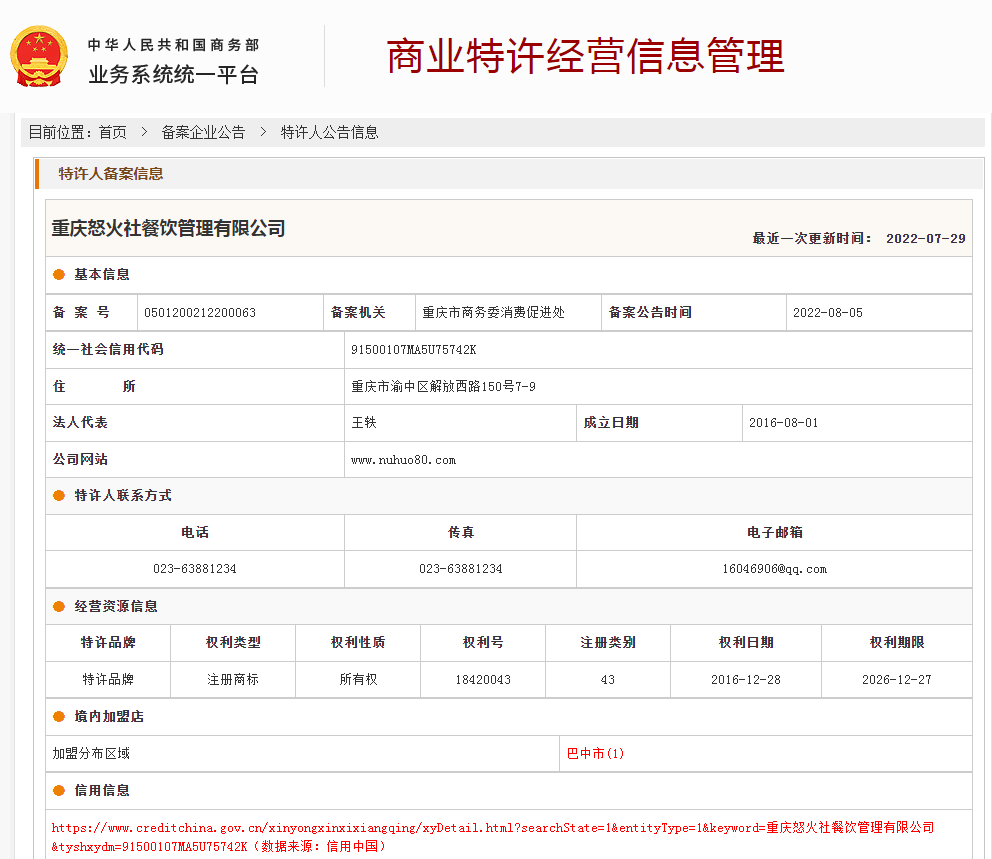Open the creditchina.gov.cn credit information URL
The width and height of the screenshot is (992, 859).
(x=493, y=836)
